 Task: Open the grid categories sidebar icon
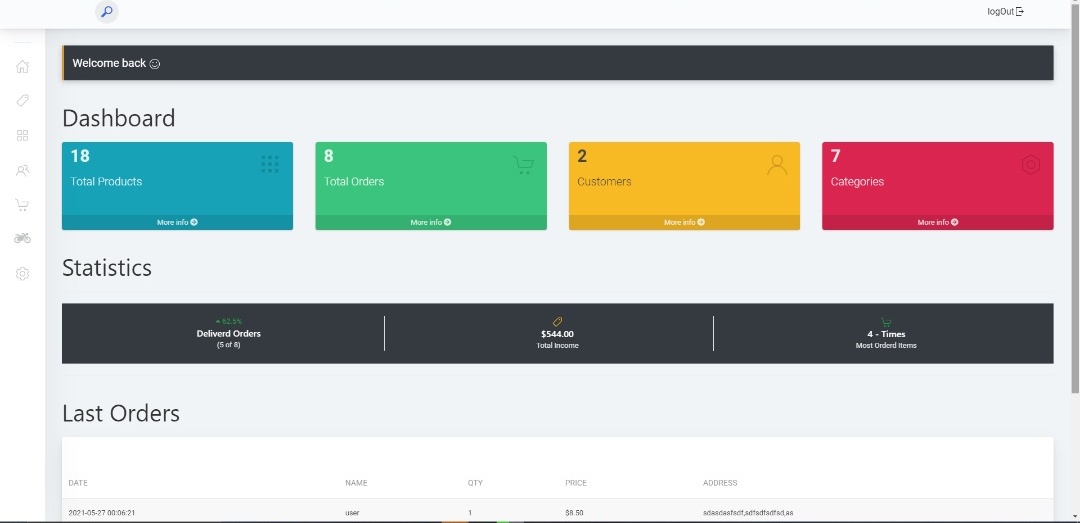tap(22, 135)
